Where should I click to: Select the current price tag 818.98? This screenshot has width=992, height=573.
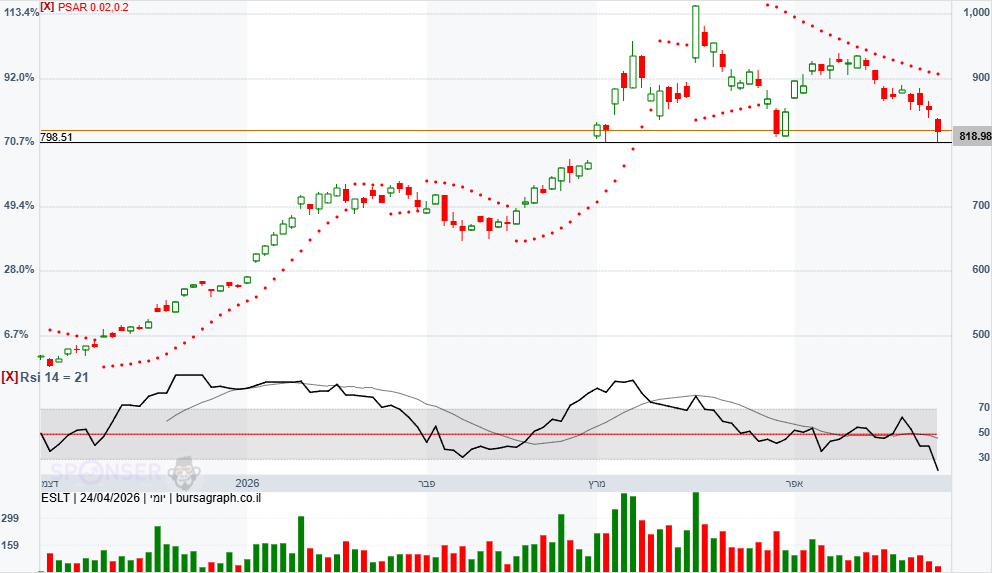(x=972, y=136)
